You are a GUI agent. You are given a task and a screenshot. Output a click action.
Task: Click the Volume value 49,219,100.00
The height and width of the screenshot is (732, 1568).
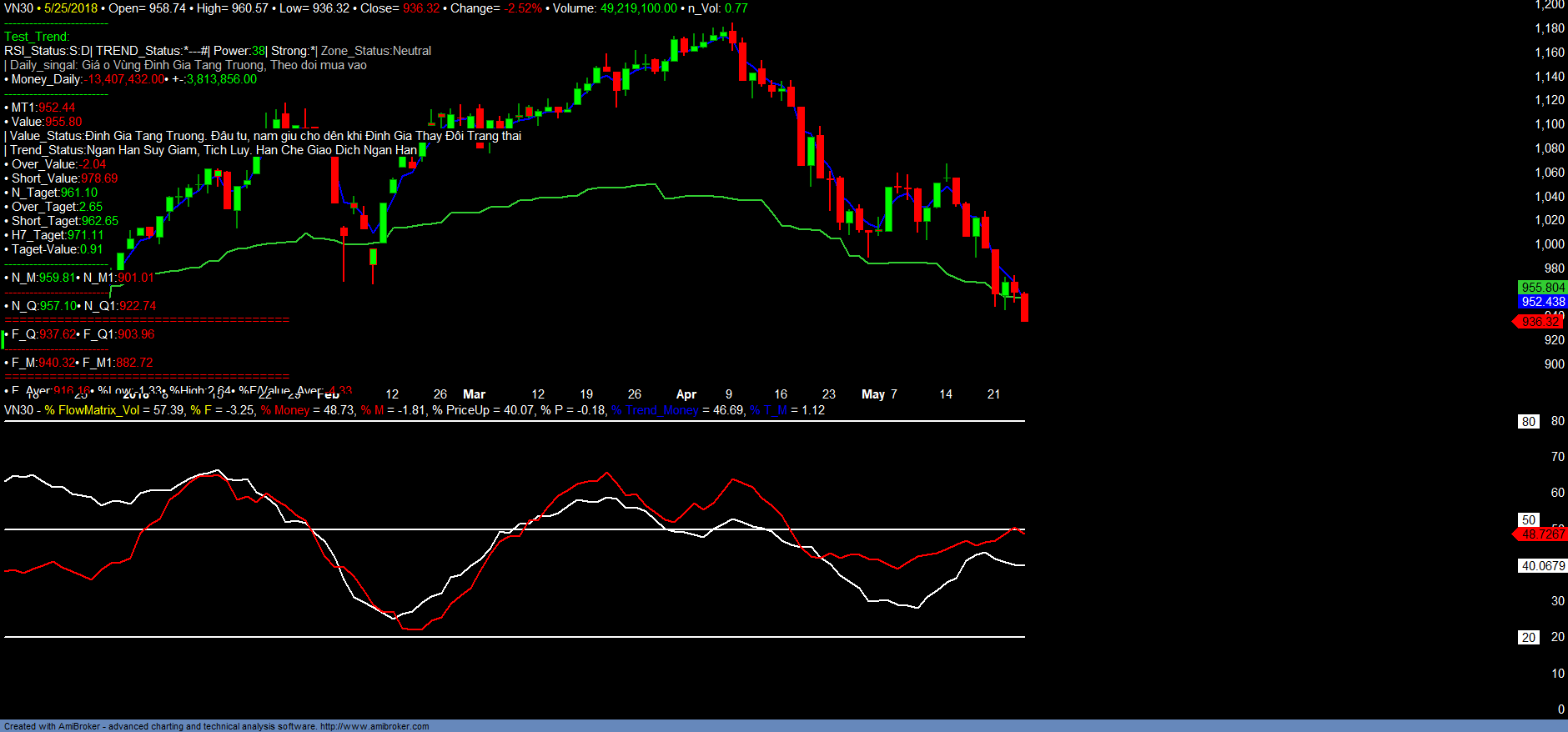638,8
